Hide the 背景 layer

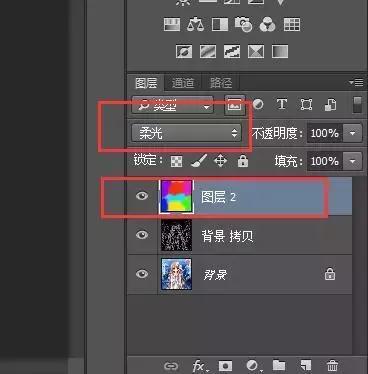[x=142, y=274]
